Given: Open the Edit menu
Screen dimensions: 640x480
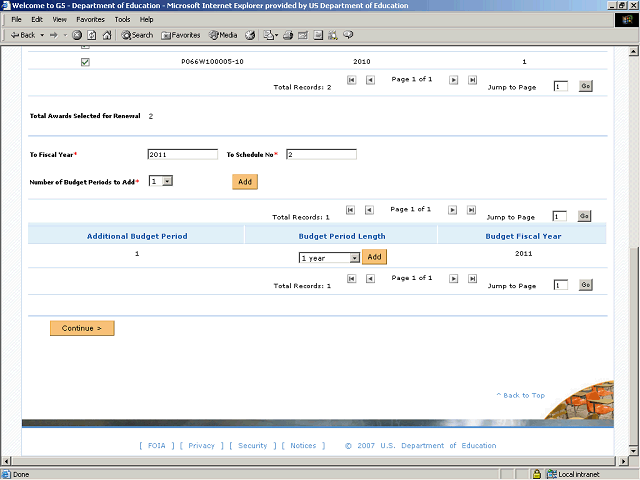Looking at the screenshot, I should (37, 19).
